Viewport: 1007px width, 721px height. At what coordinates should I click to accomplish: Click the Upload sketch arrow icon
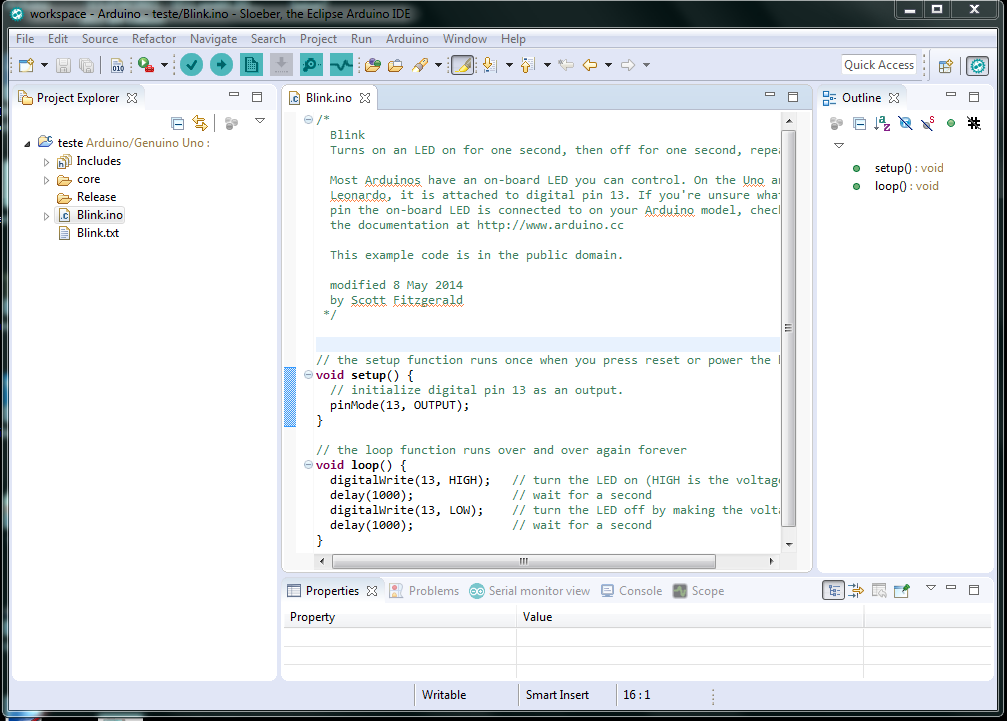pyautogui.click(x=220, y=64)
